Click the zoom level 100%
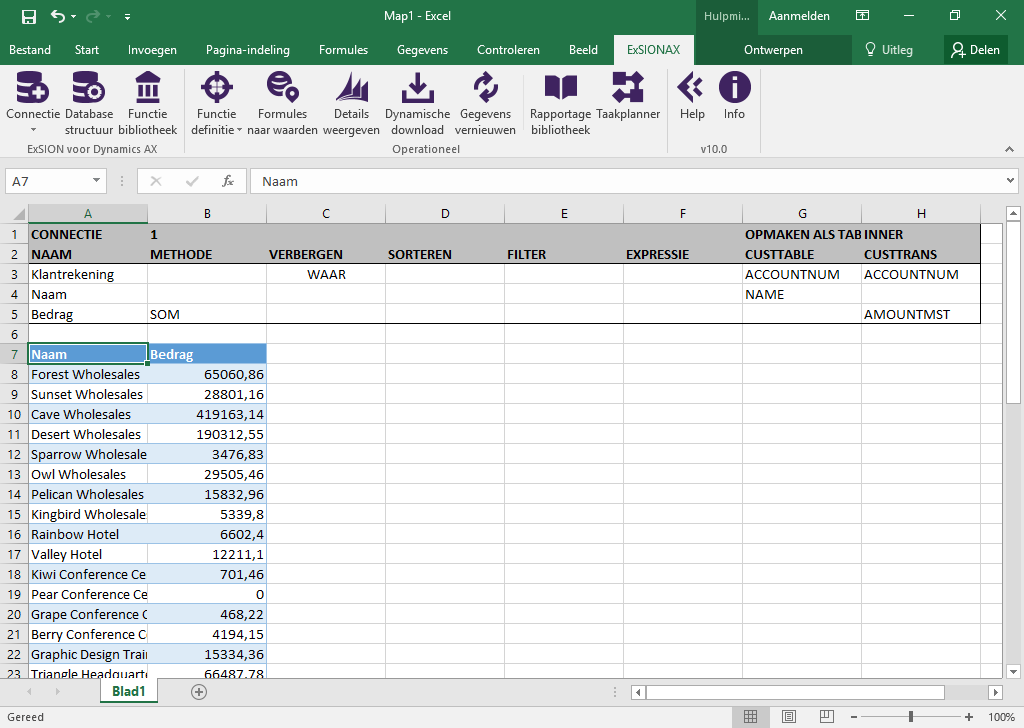The width and height of the screenshot is (1024, 728). 1001,717
